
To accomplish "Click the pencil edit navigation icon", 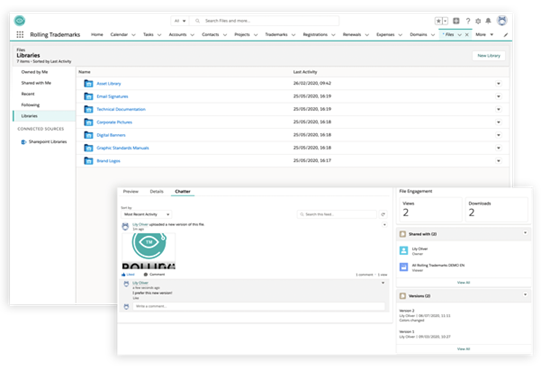I will point(505,35).
